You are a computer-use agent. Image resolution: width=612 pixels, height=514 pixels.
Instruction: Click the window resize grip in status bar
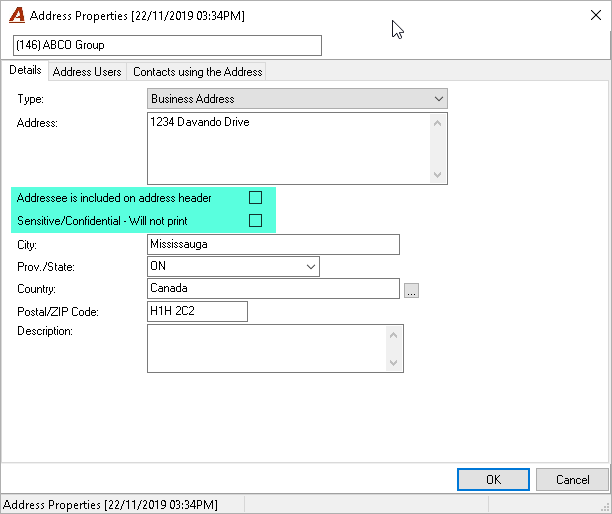tap(605, 506)
